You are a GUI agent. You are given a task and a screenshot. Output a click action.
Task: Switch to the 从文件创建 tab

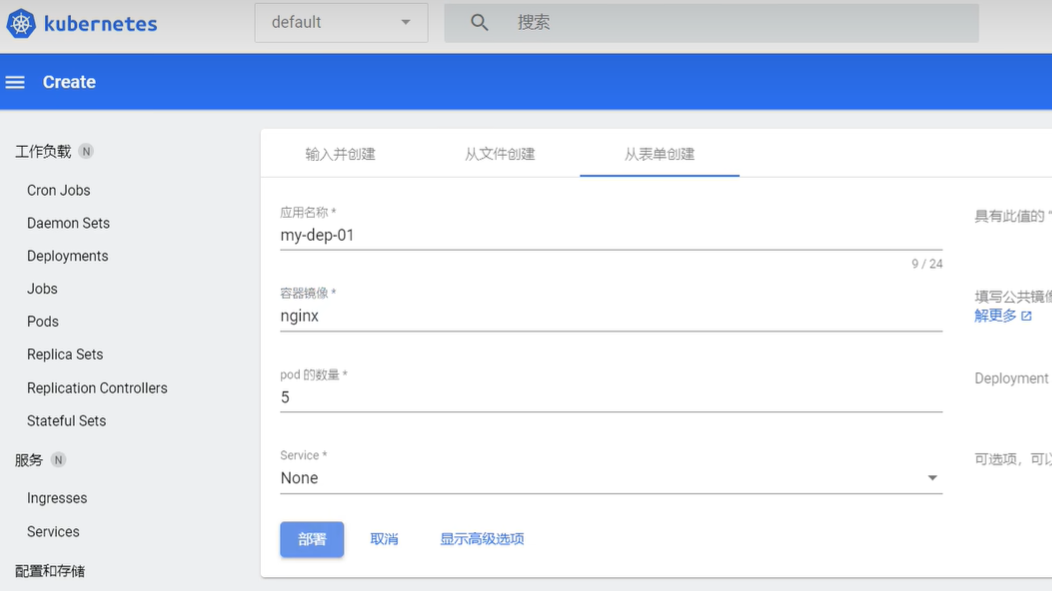coord(499,154)
